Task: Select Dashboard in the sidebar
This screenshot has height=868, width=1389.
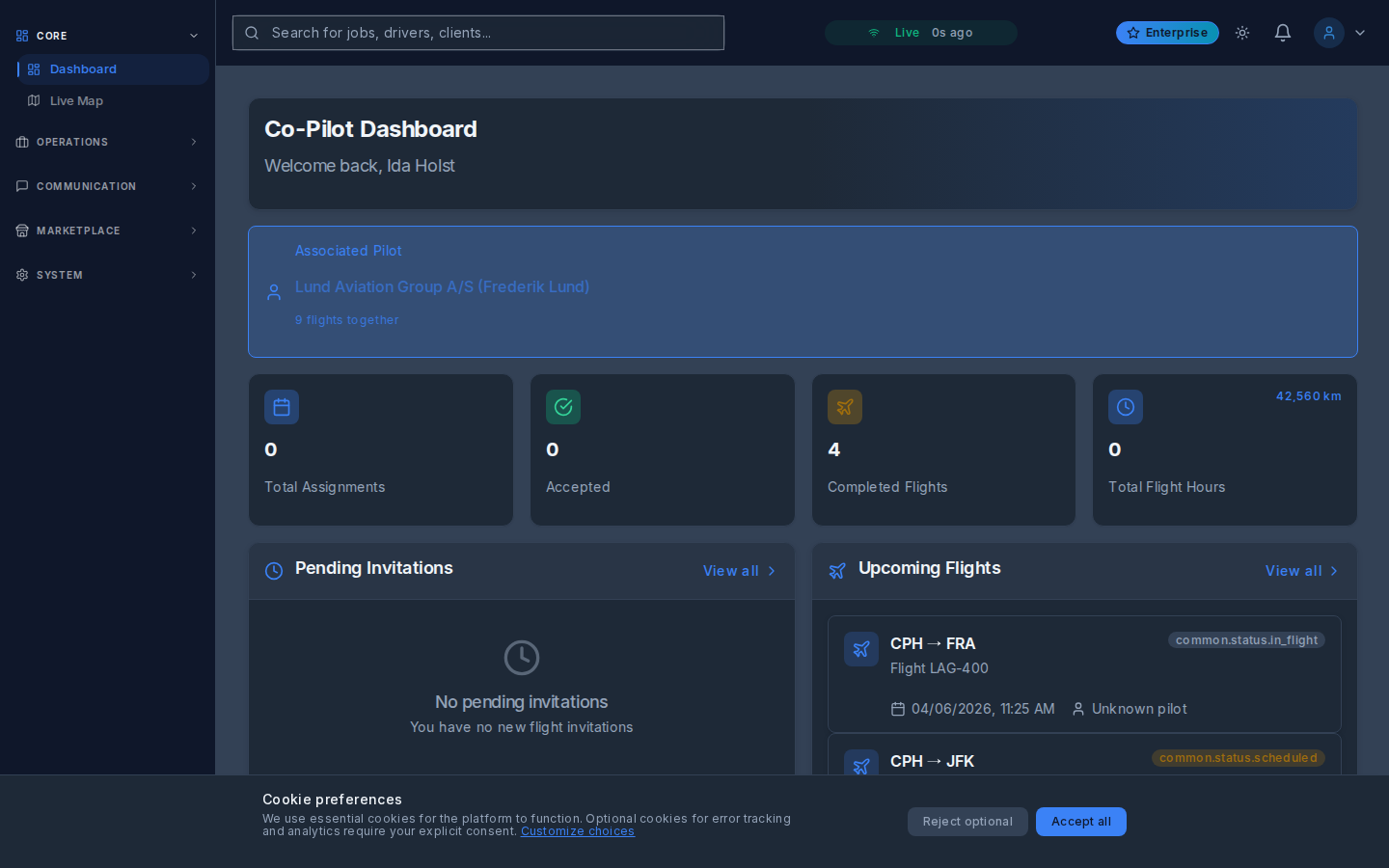Action: [x=83, y=68]
